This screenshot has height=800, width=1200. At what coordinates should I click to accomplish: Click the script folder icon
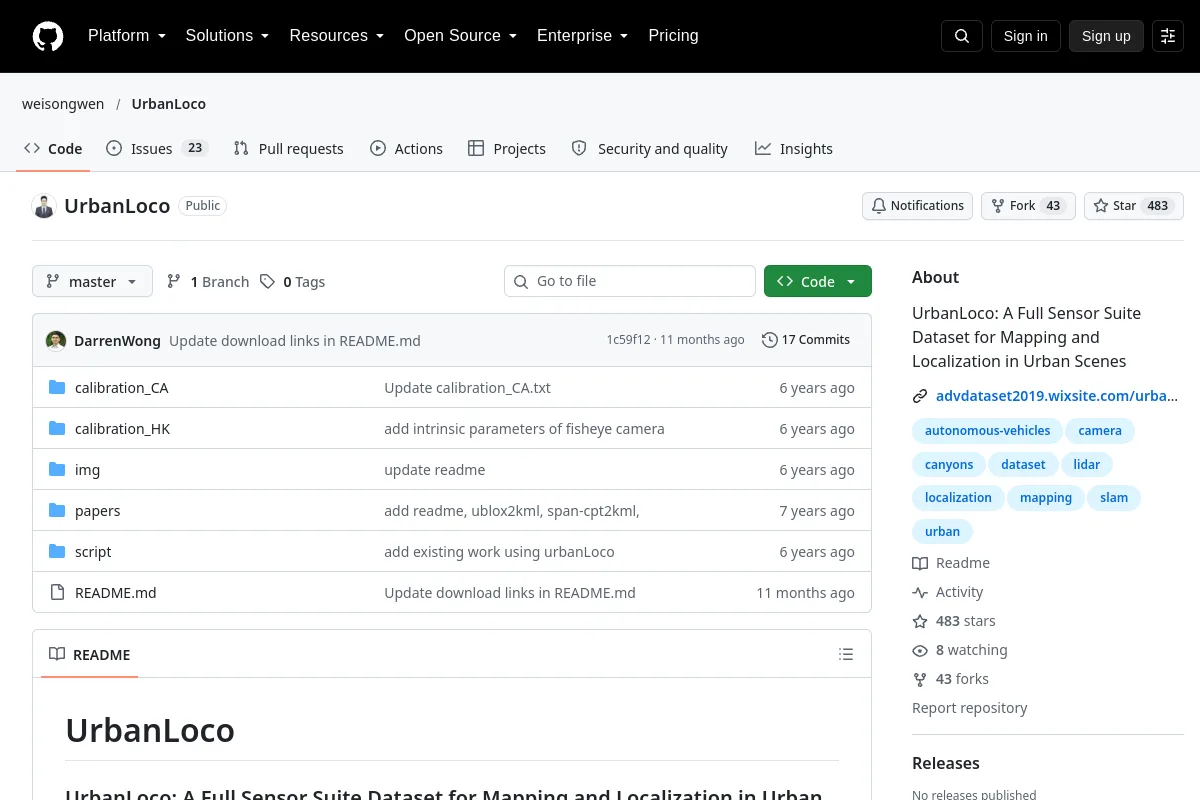click(x=57, y=552)
